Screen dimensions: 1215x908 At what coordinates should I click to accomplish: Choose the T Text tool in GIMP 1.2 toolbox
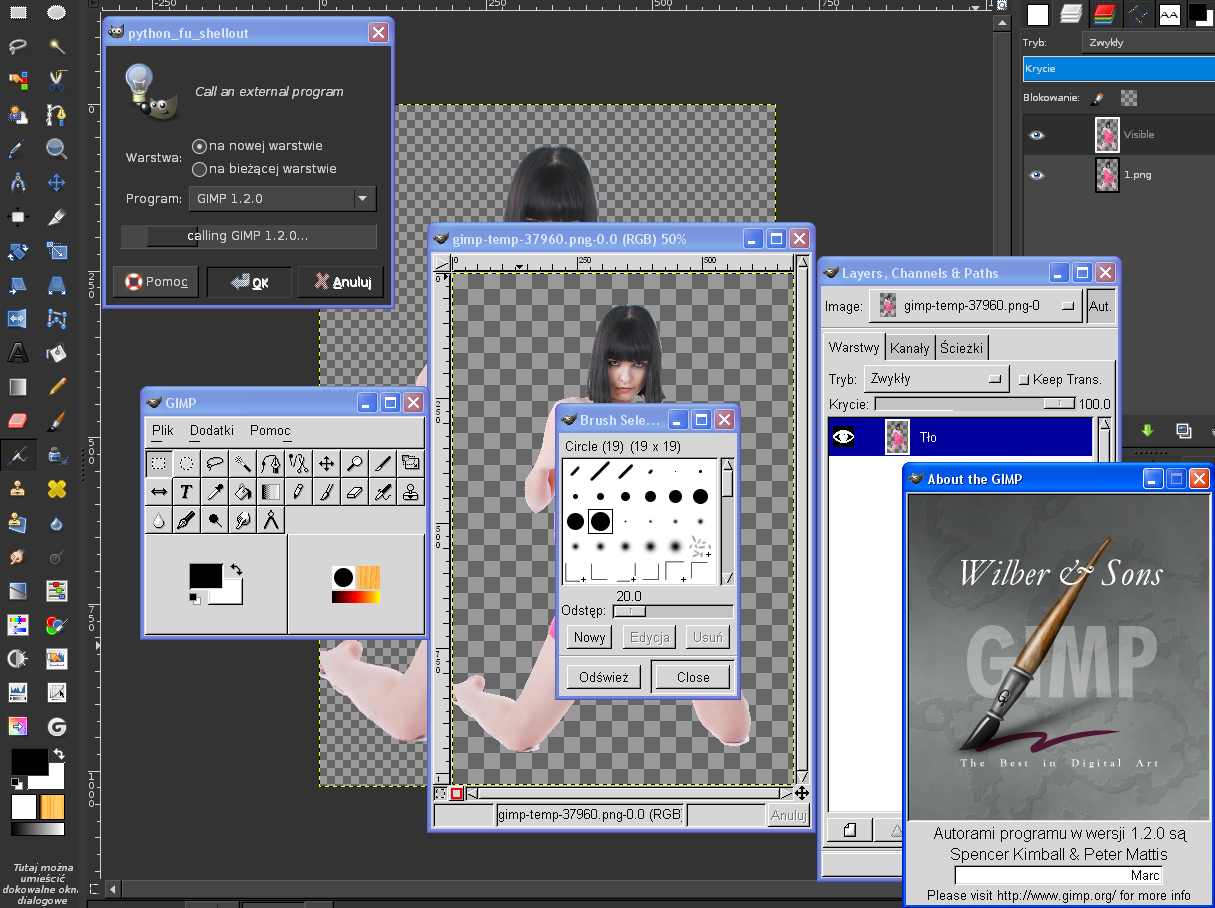pyautogui.click(x=186, y=492)
